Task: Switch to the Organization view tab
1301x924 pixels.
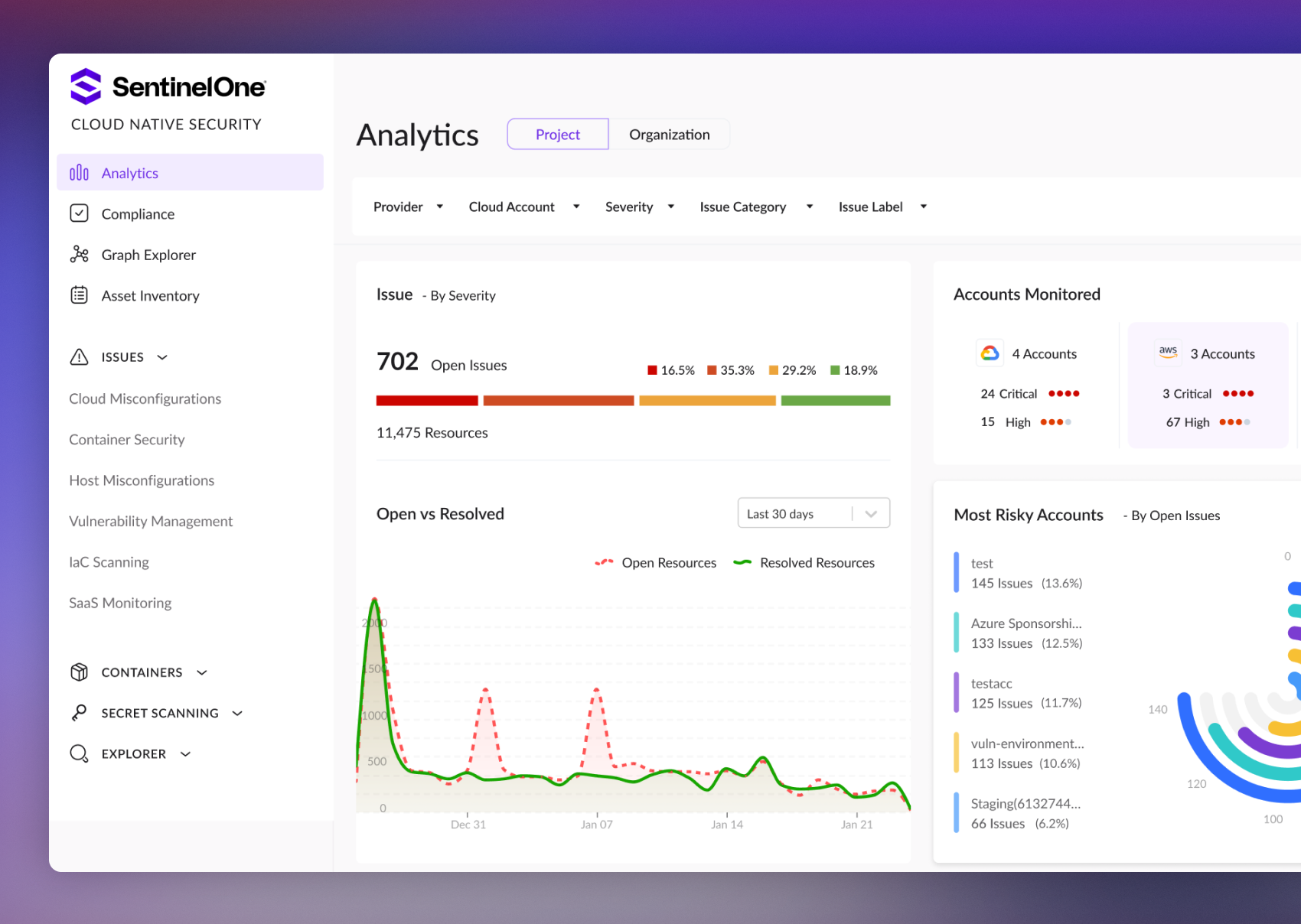Action: click(x=669, y=135)
